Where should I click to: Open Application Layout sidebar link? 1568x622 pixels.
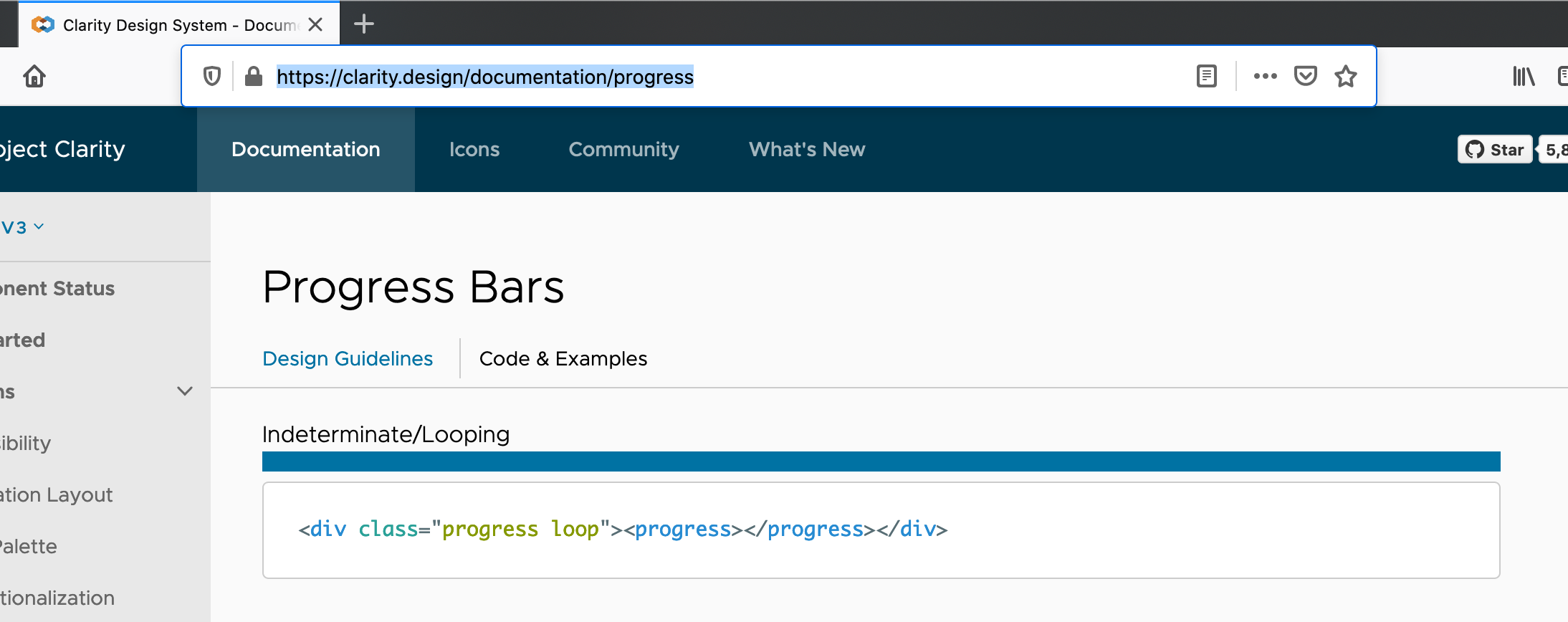[57, 494]
